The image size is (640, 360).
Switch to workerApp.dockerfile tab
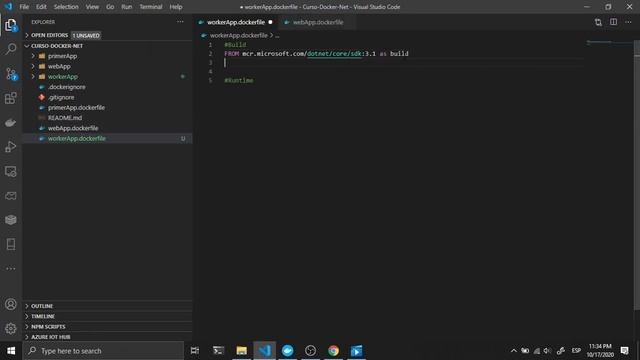point(236,22)
